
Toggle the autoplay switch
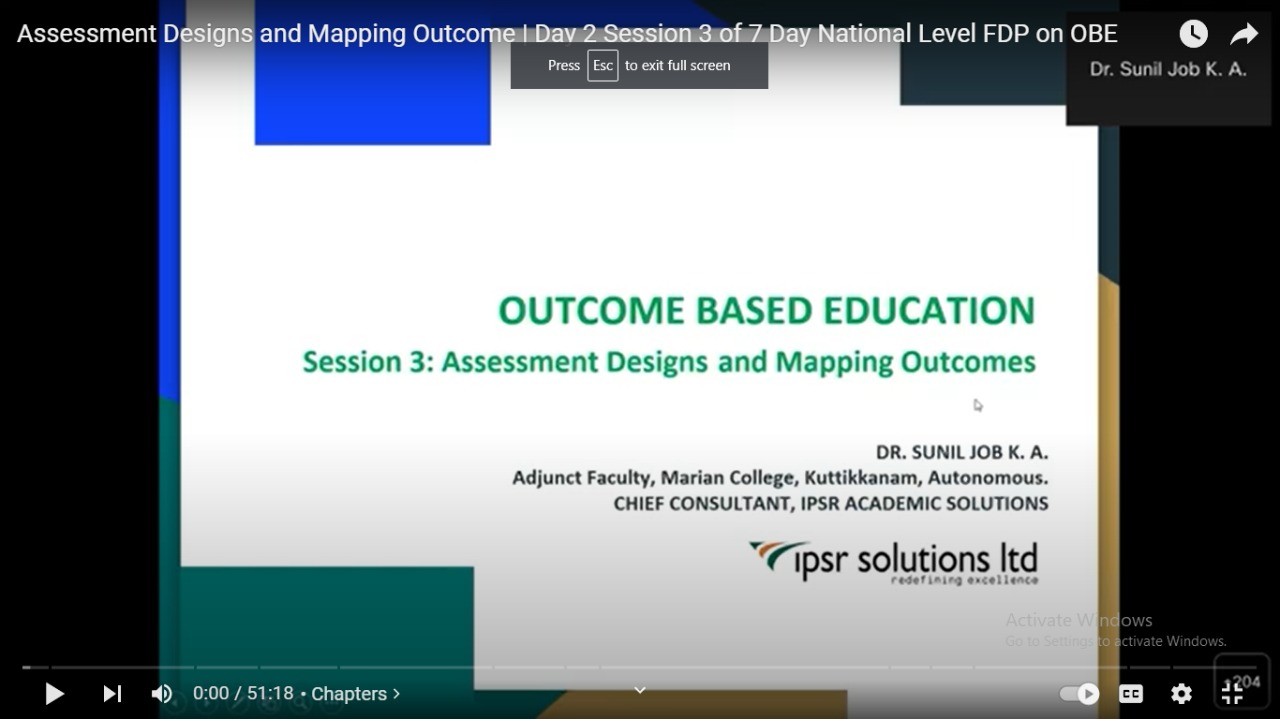1079,693
